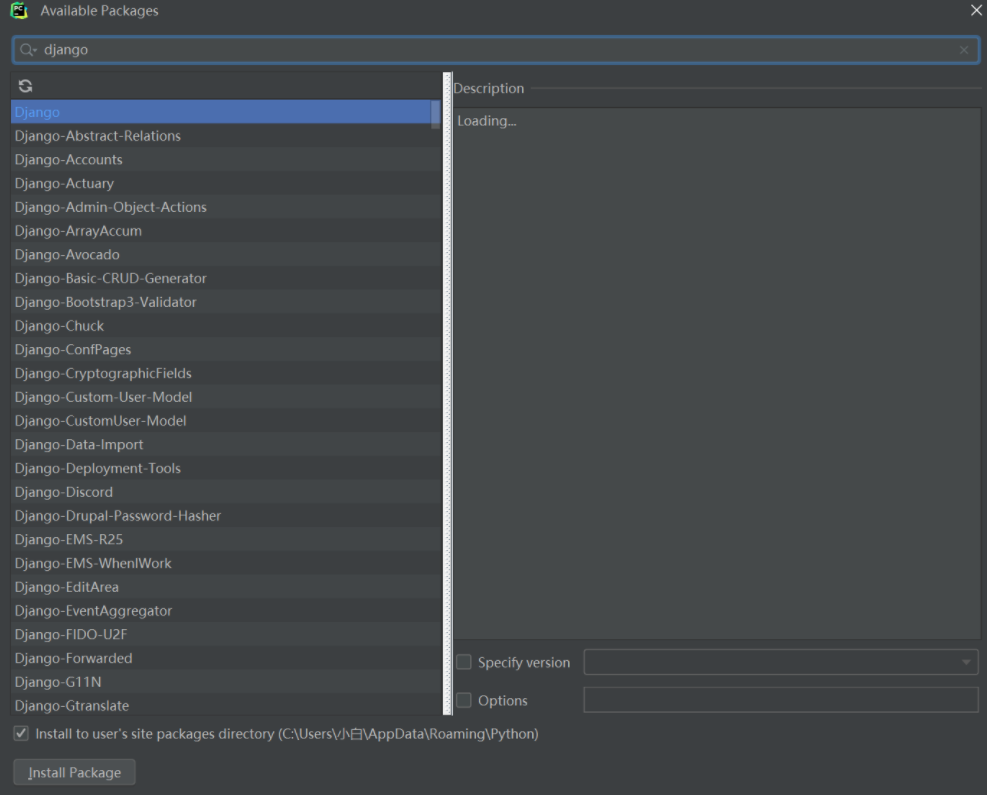Uncheck Install to user's site packages directory
The image size is (987, 795).
[21, 733]
